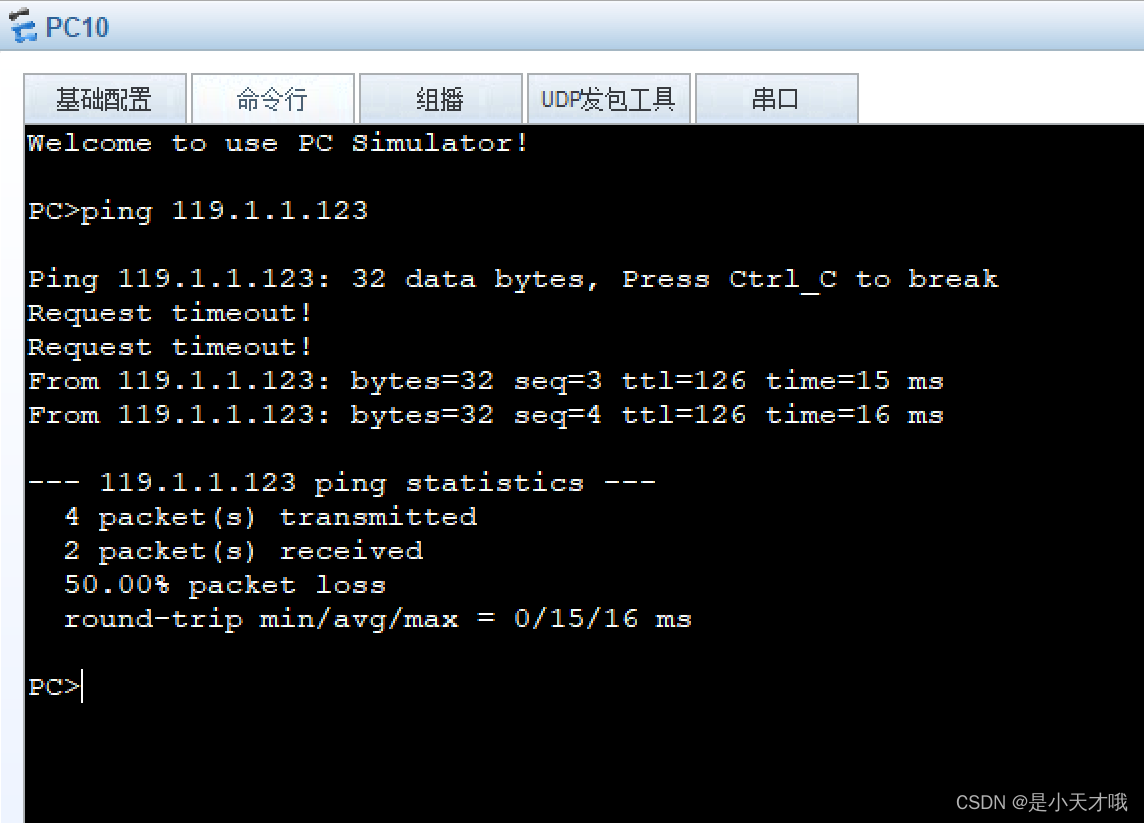Click the seq=4 ping reply line

tap(485, 415)
